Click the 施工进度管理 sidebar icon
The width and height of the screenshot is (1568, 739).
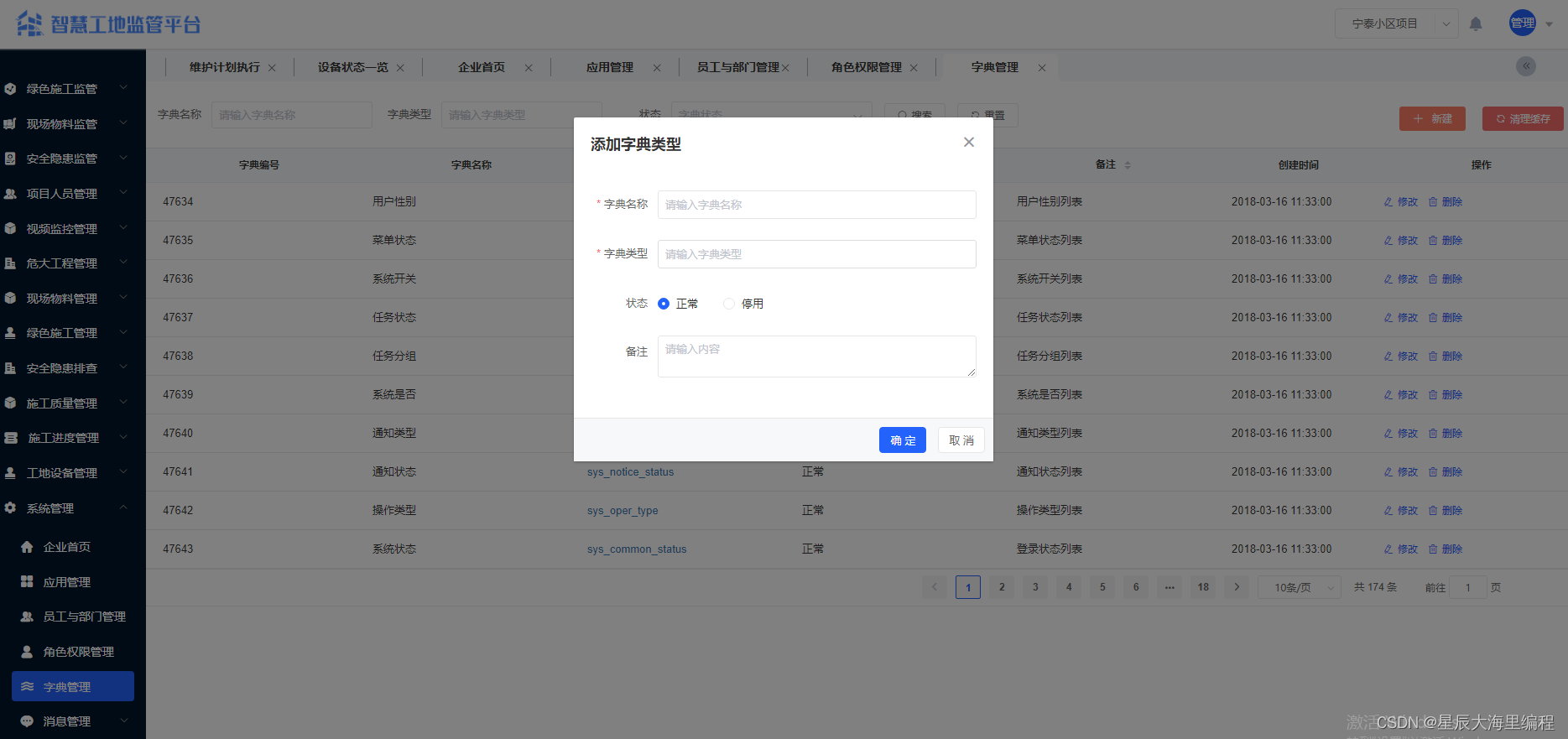[x=10, y=438]
